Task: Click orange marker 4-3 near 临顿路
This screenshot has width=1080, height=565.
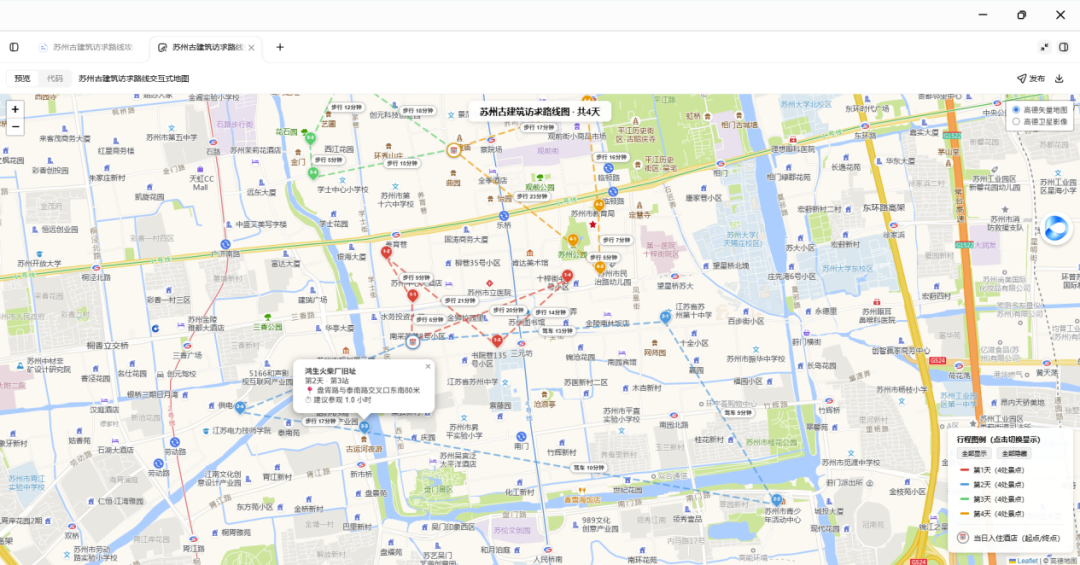Action: [x=599, y=205]
